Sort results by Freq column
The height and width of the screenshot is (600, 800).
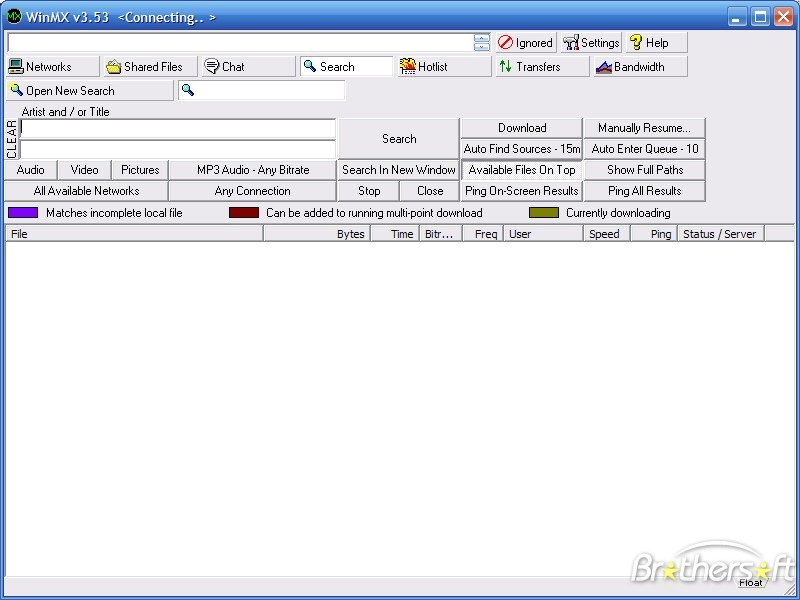(x=483, y=234)
